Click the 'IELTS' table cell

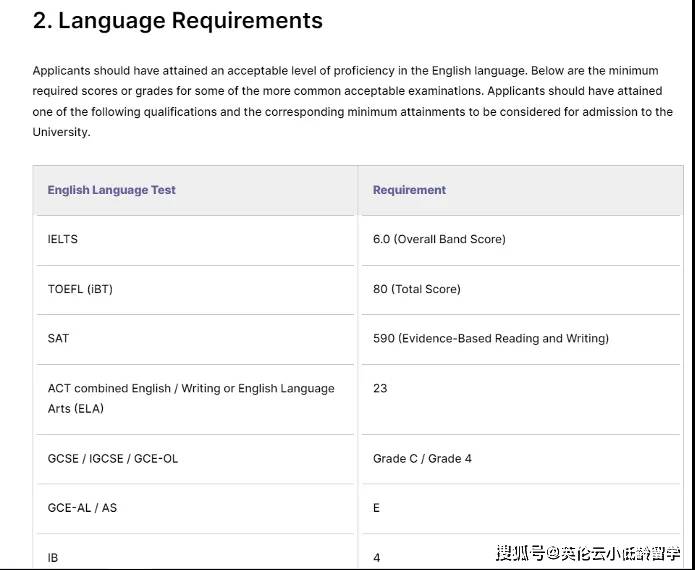coord(195,241)
